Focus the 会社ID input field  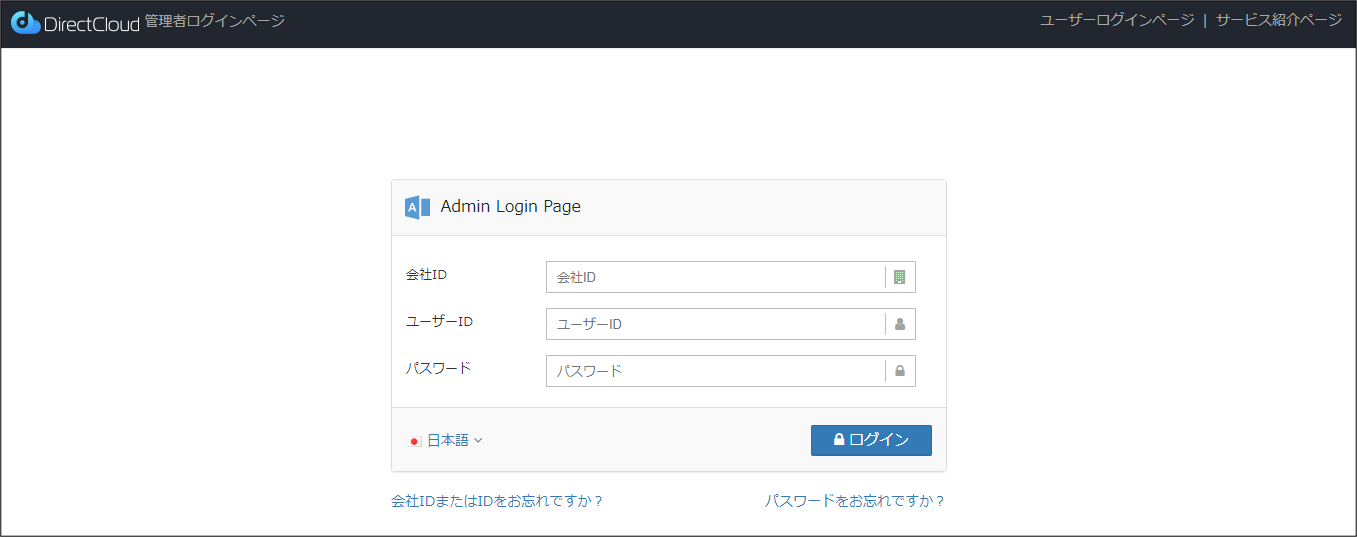point(715,277)
